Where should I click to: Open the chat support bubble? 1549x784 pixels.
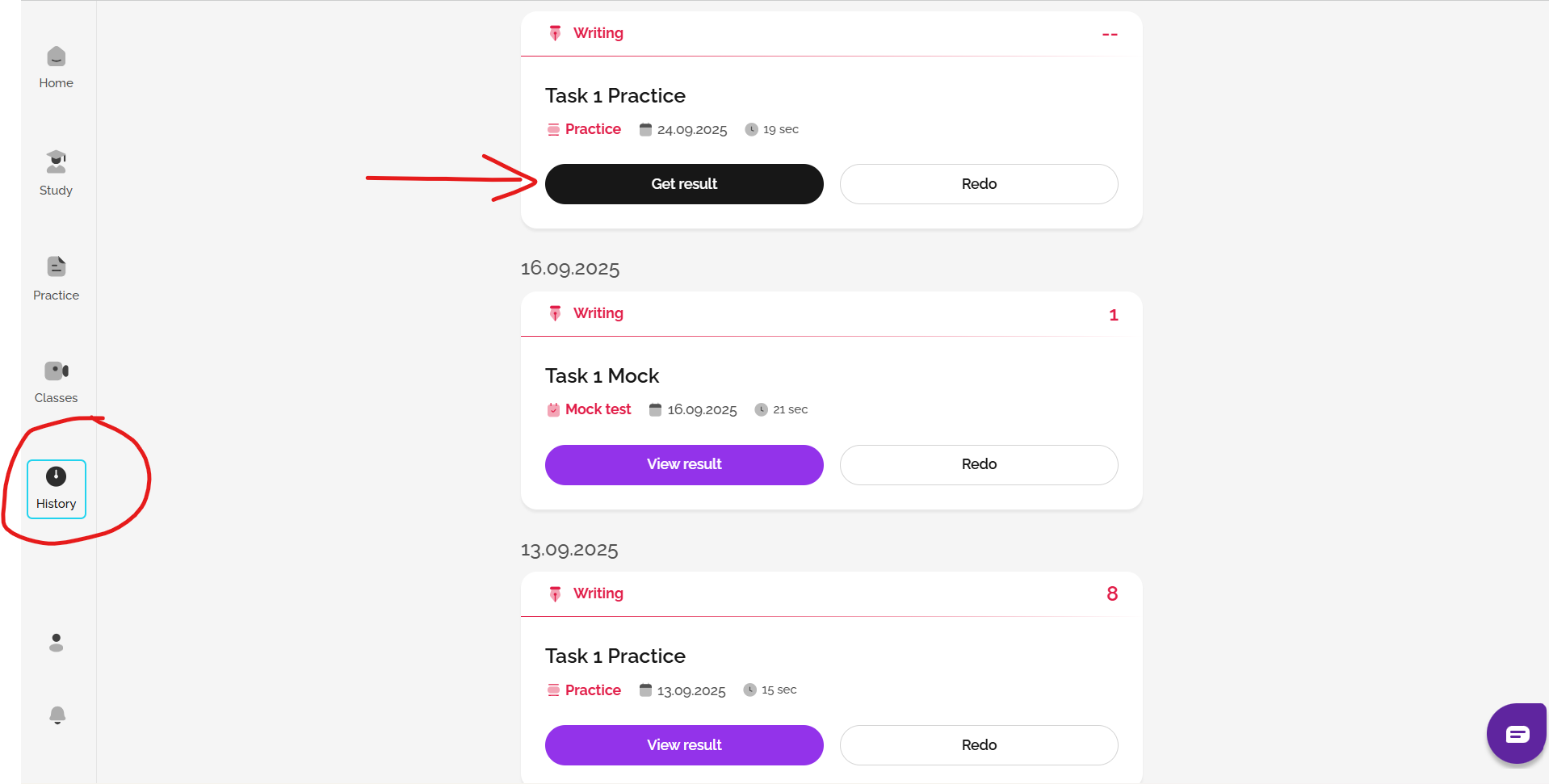coord(1516,734)
